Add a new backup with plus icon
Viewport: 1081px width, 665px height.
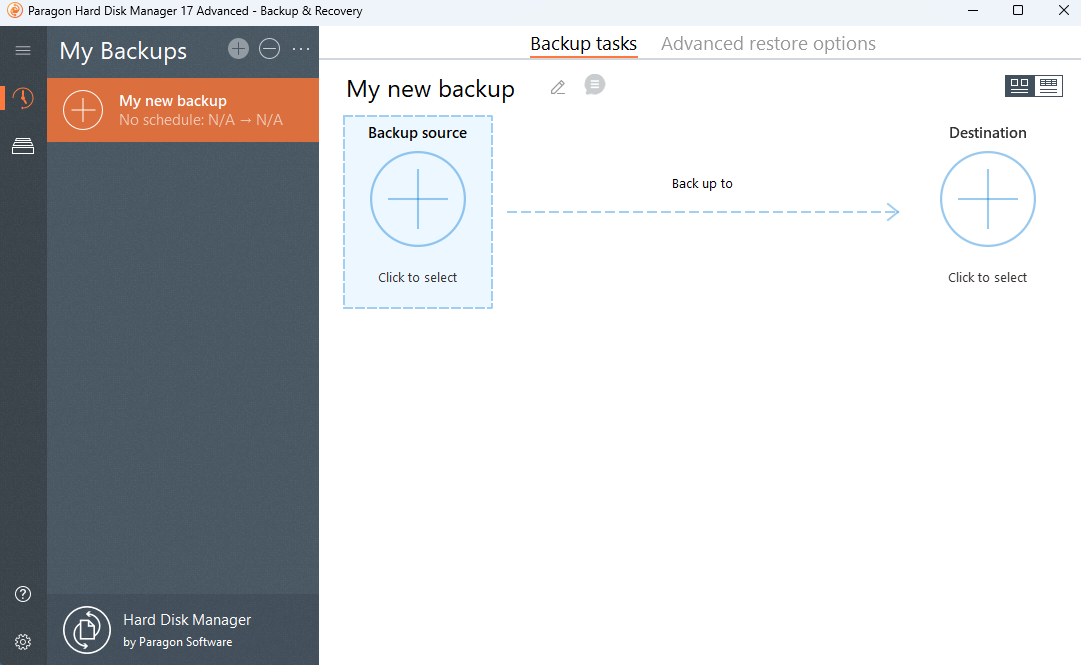(239, 48)
